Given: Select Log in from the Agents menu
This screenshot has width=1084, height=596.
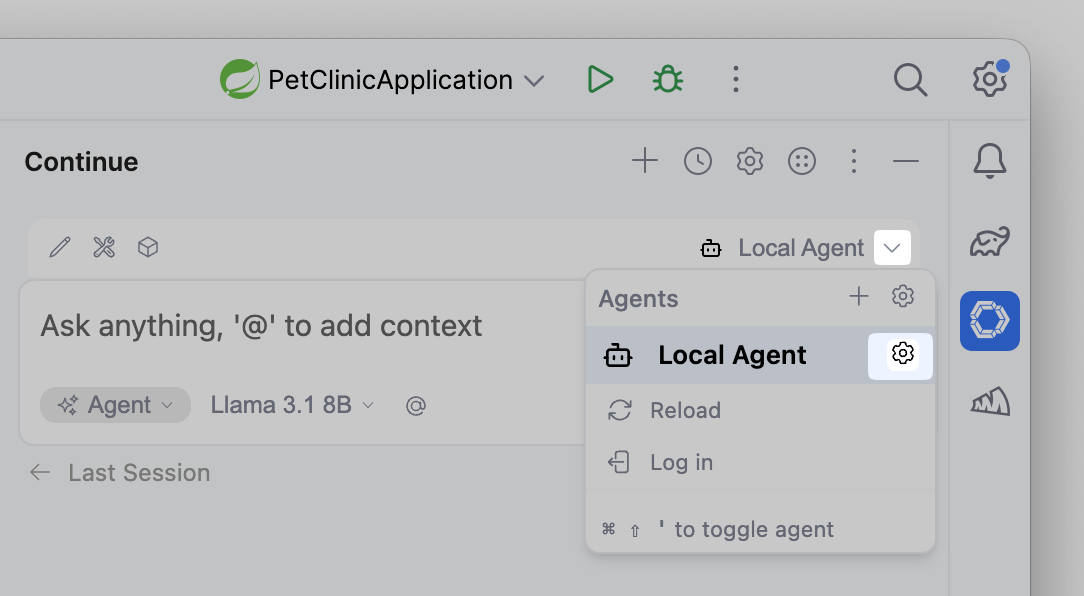Looking at the screenshot, I should pyautogui.click(x=681, y=462).
